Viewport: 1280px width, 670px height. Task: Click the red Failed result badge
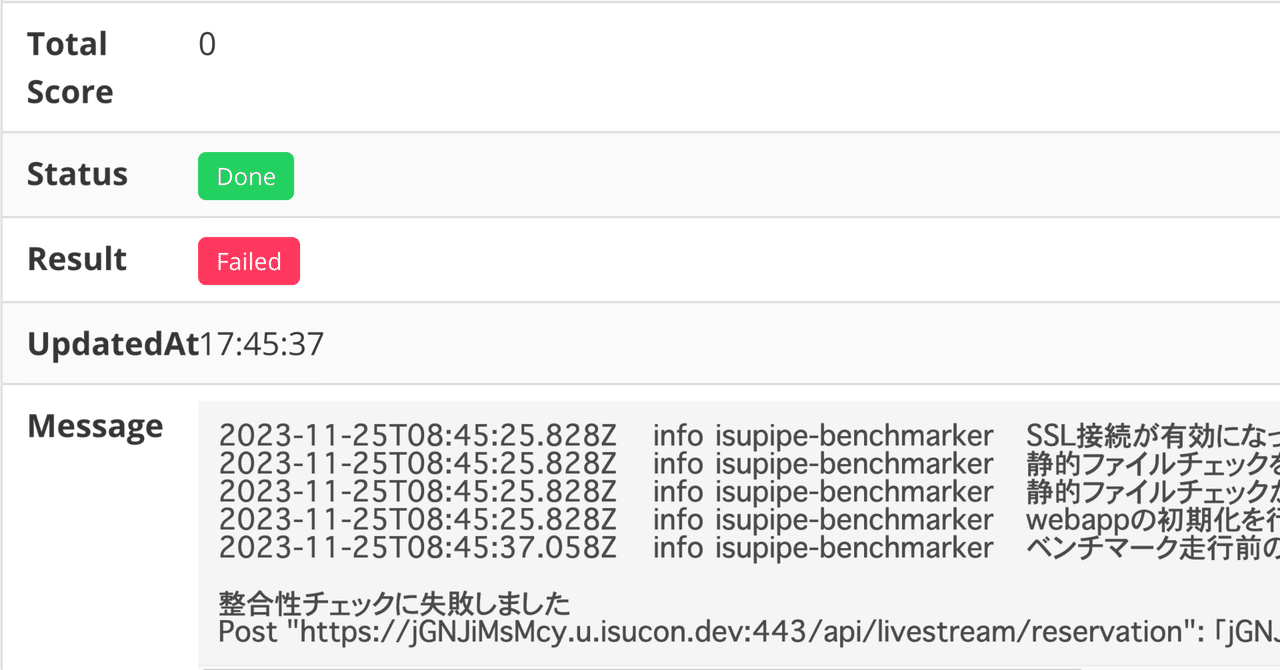248,261
